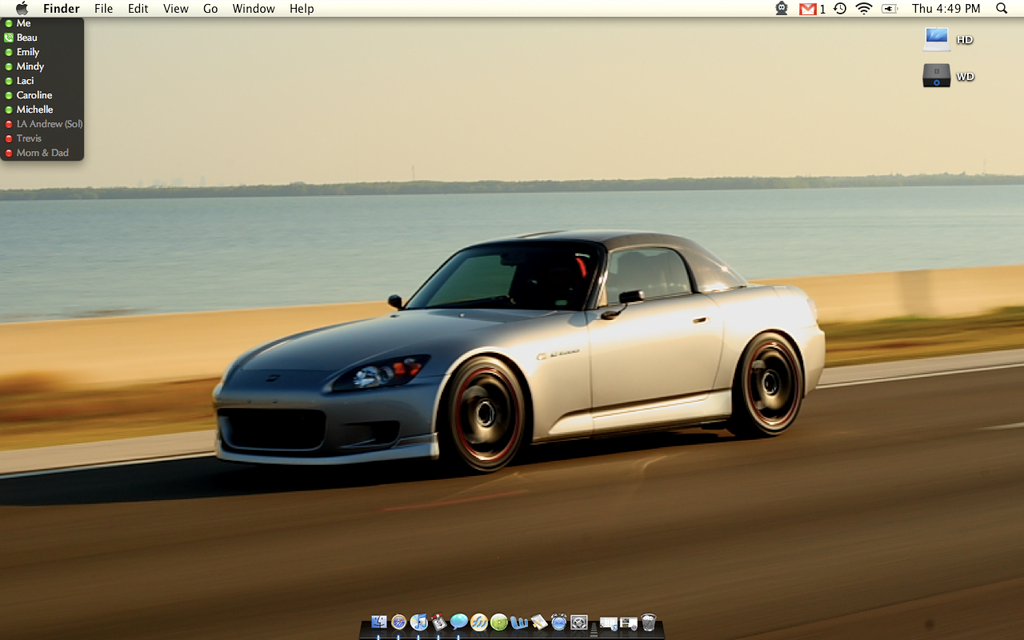Open the Time Machine menu bar icon

(x=840, y=9)
